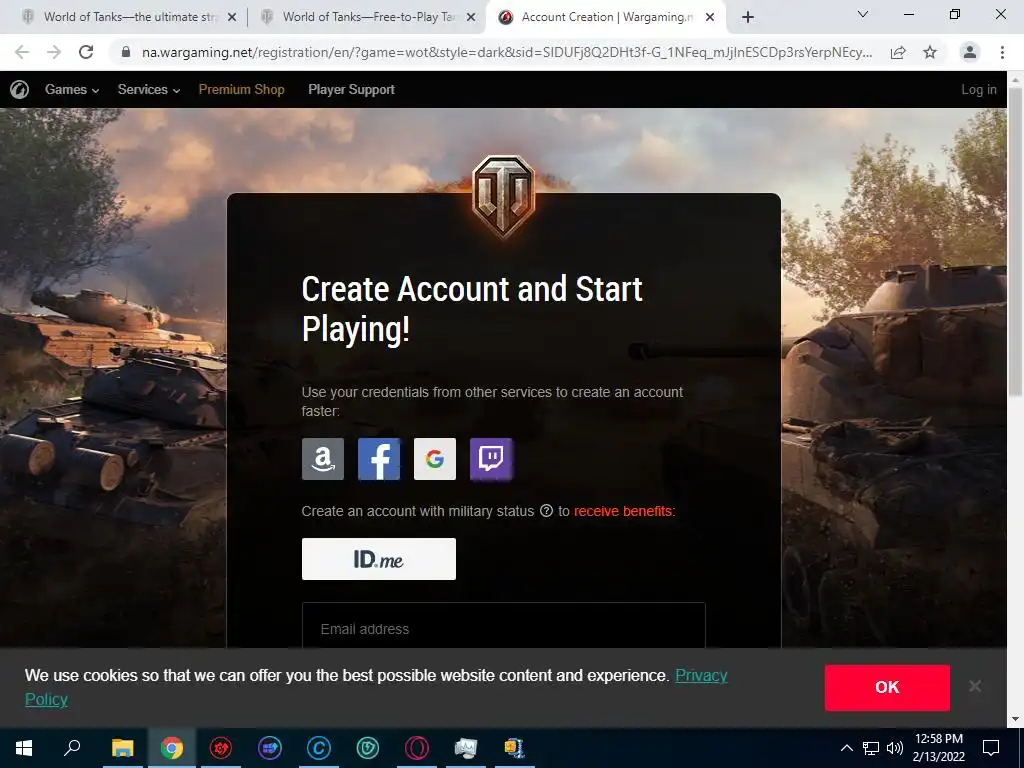
Task: Open the Chrome three-dot menu
Action: click(1002, 52)
